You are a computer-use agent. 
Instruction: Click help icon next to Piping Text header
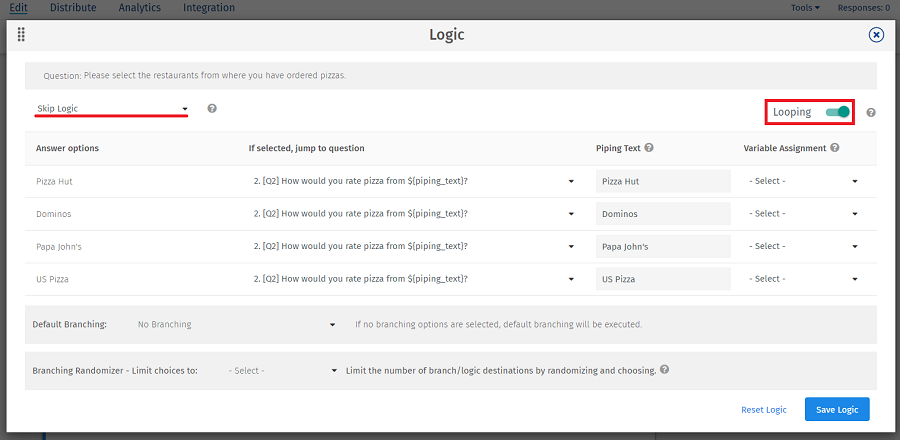pos(649,148)
